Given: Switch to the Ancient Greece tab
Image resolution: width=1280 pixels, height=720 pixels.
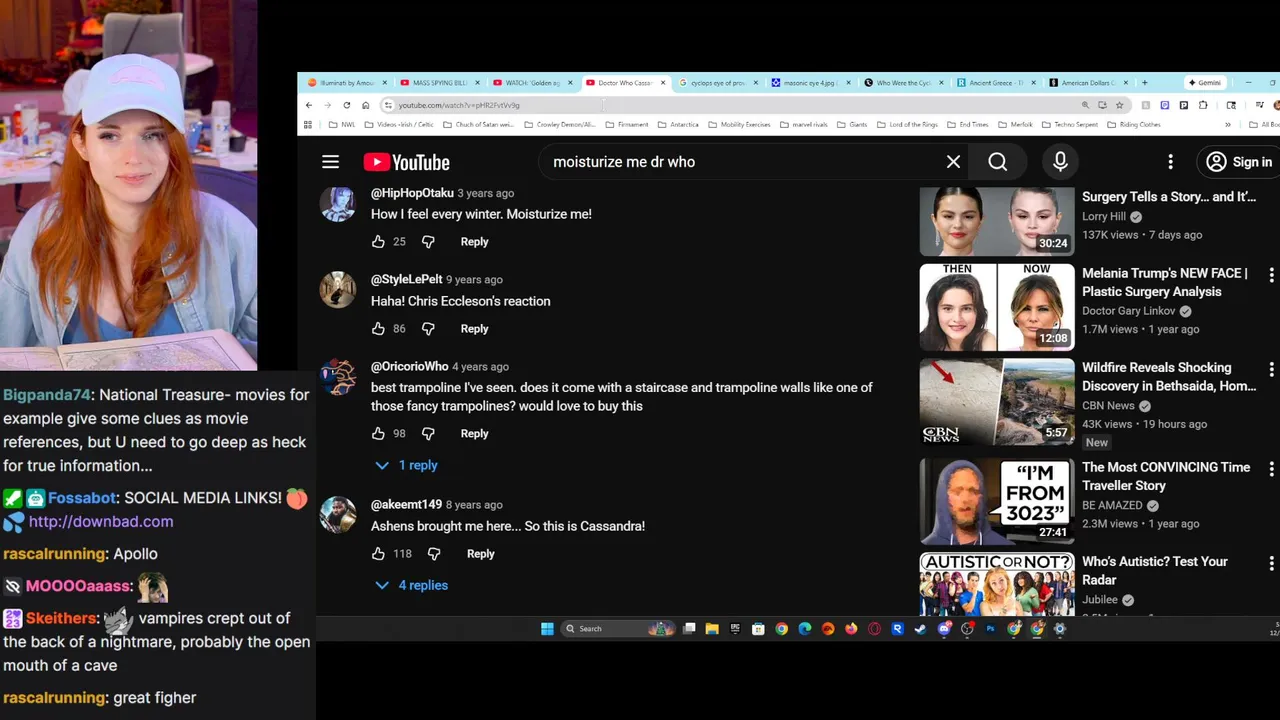Looking at the screenshot, I should [996, 83].
